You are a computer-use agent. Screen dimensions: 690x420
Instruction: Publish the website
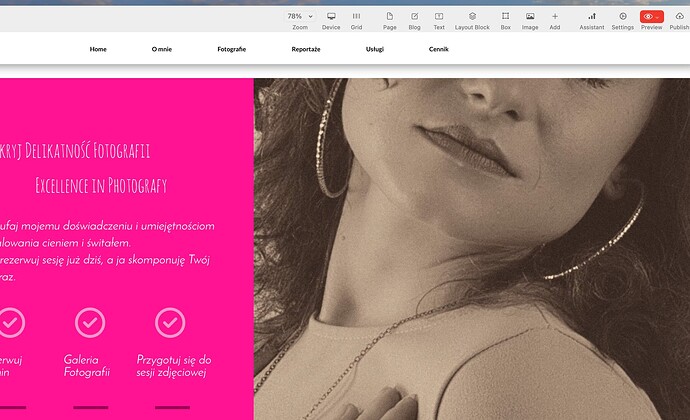[x=679, y=17]
